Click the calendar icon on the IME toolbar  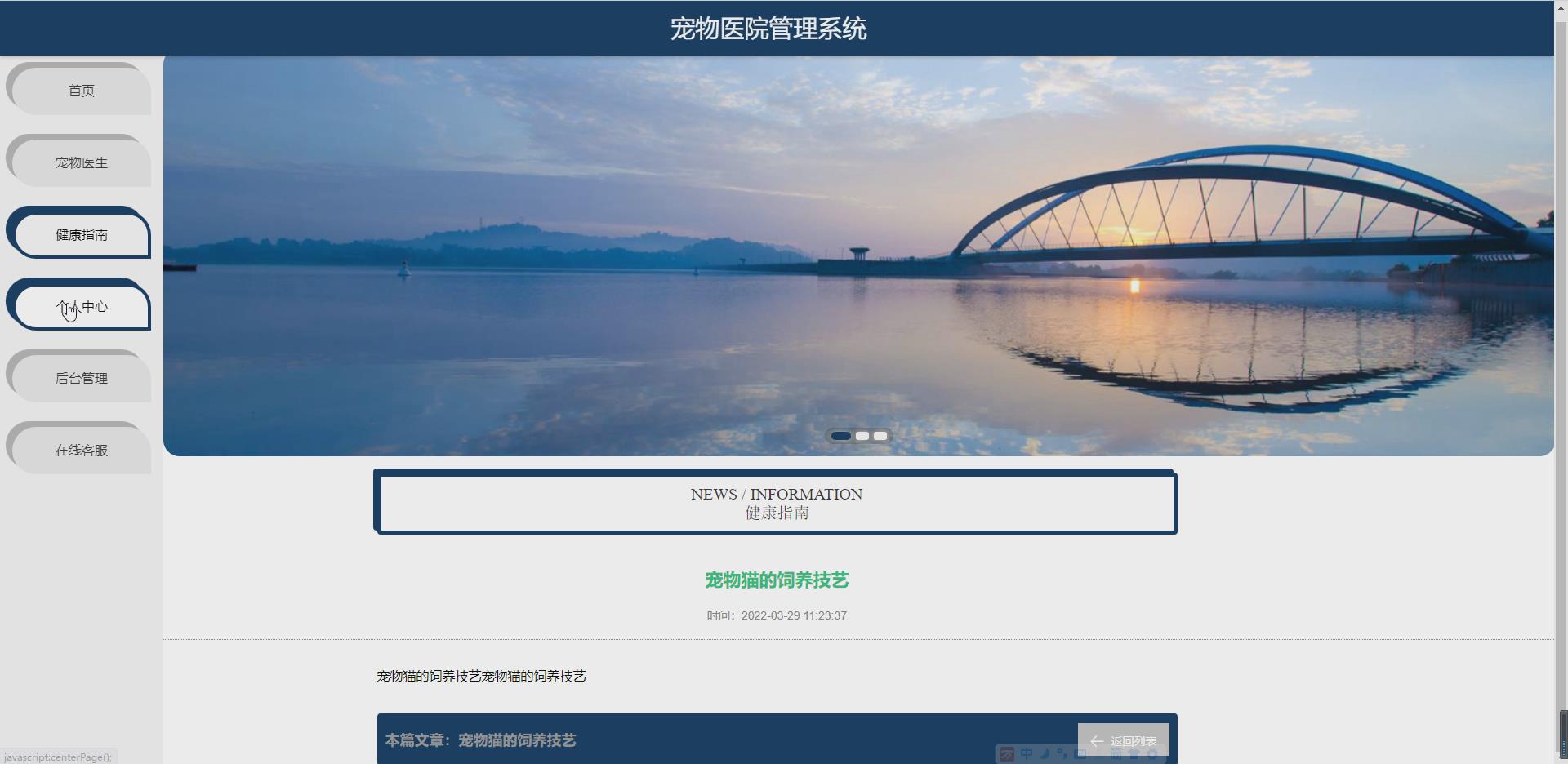tap(1116, 753)
